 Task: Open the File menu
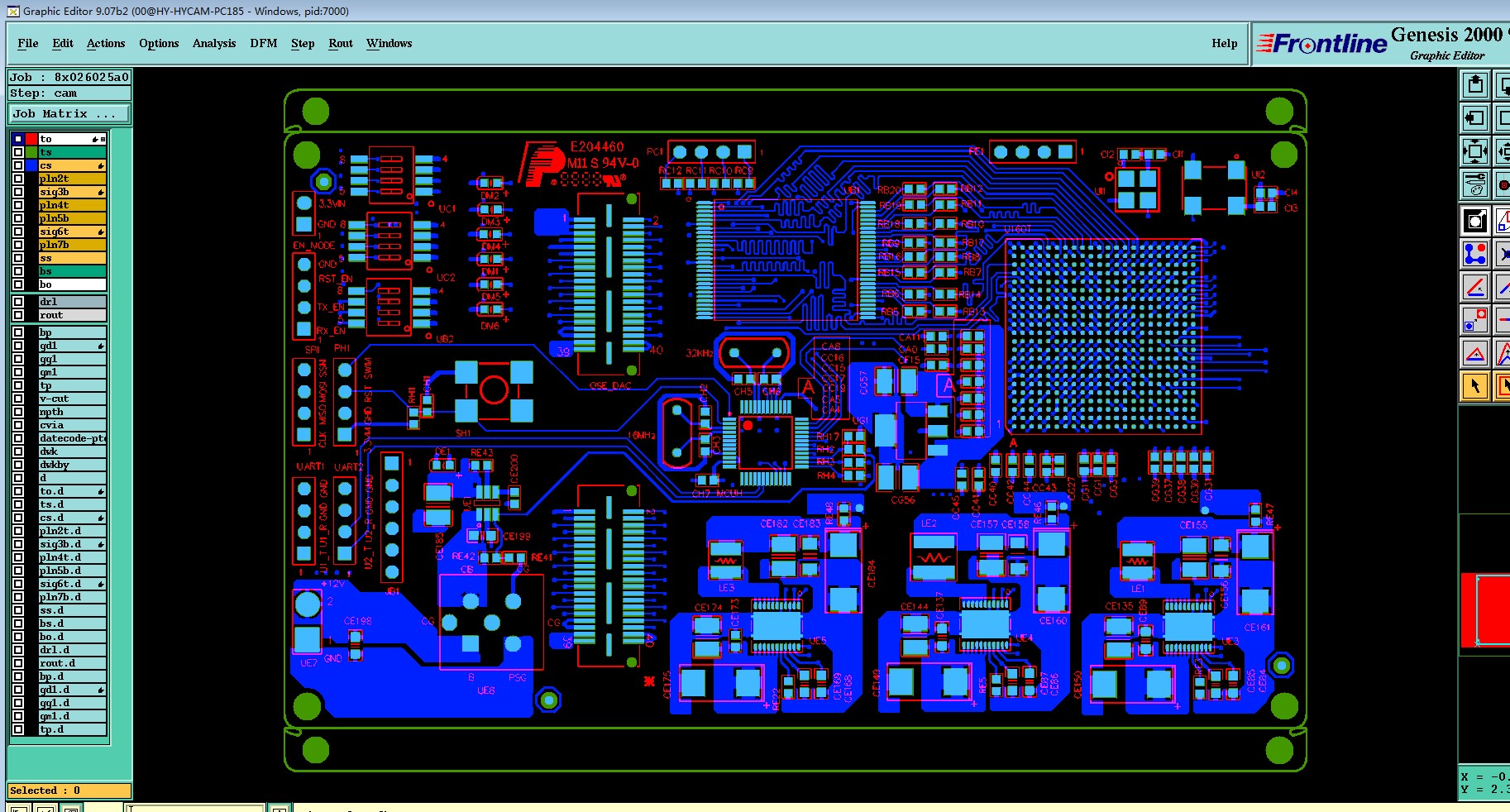(x=28, y=43)
